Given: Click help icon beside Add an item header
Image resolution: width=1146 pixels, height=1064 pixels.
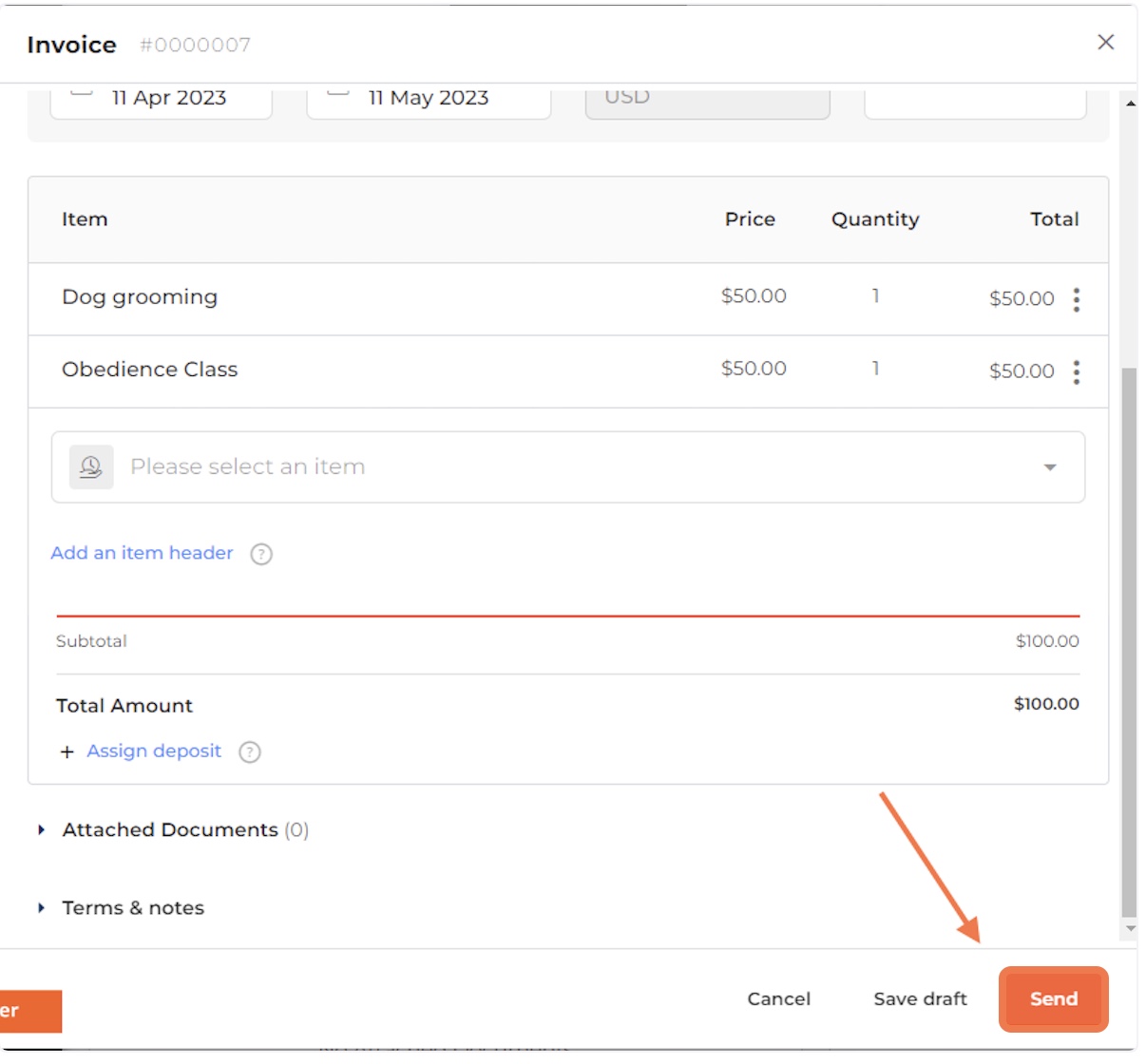Looking at the screenshot, I should 261,554.
